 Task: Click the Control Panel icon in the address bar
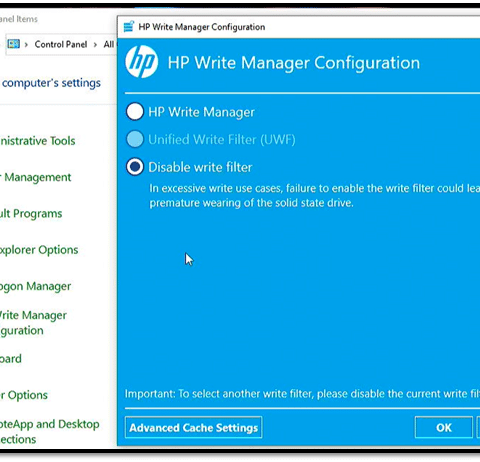pos(14,44)
